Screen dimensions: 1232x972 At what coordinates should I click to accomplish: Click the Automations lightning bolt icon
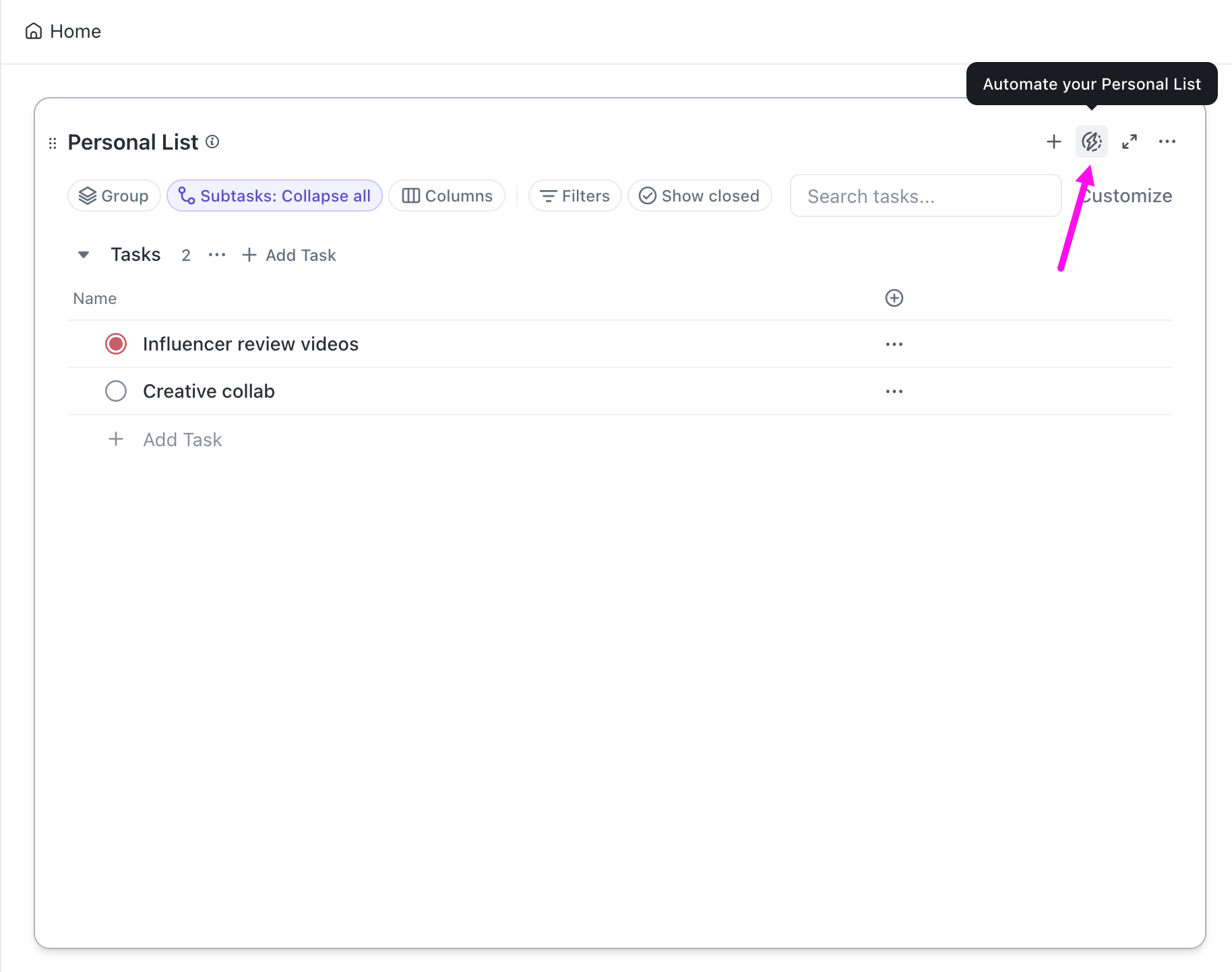[x=1091, y=142]
